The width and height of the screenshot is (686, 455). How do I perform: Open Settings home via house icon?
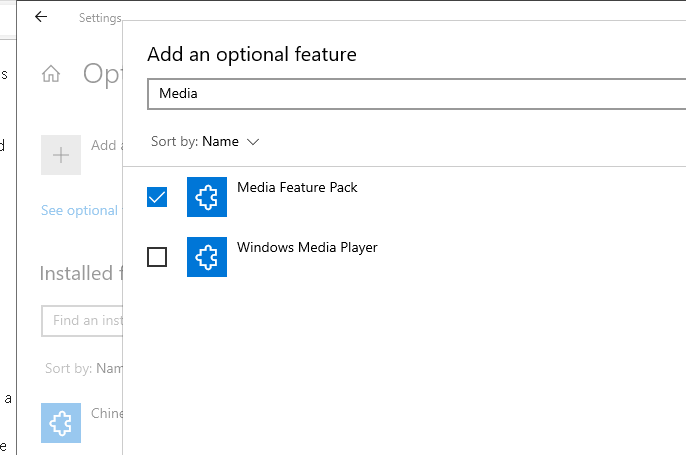51,74
